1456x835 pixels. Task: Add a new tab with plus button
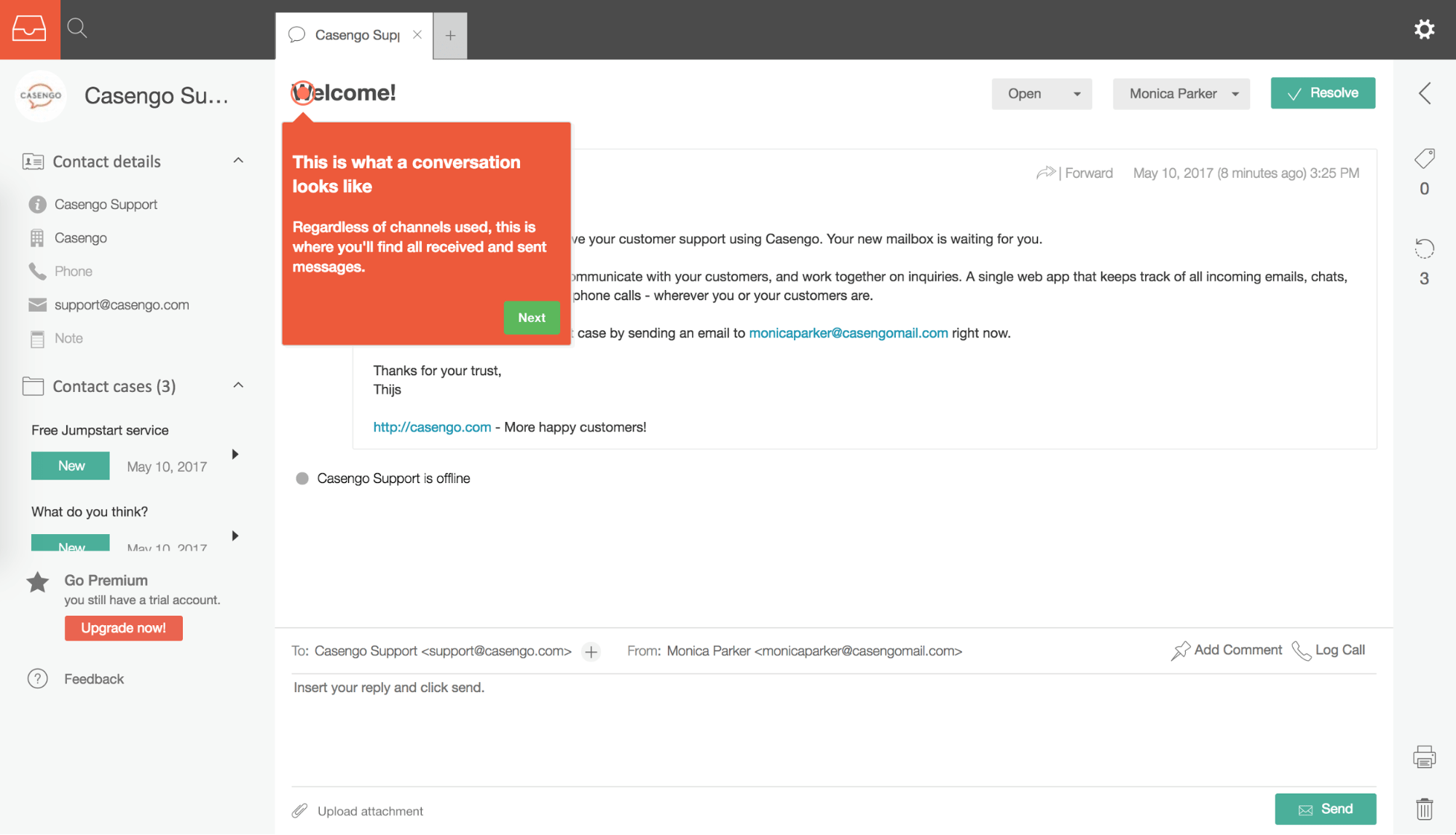(x=450, y=35)
